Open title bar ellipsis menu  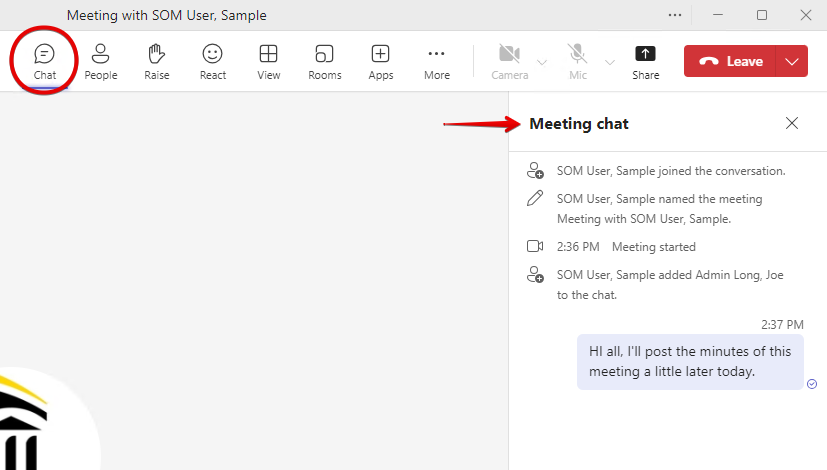point(675,15)
